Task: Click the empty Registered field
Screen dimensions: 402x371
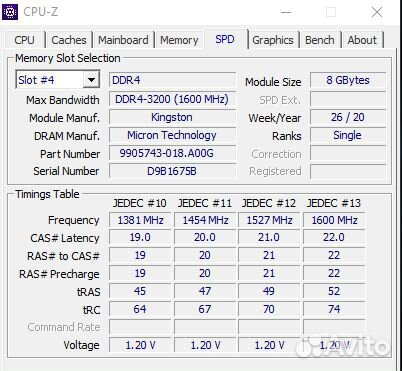Action: coord(348,171)
